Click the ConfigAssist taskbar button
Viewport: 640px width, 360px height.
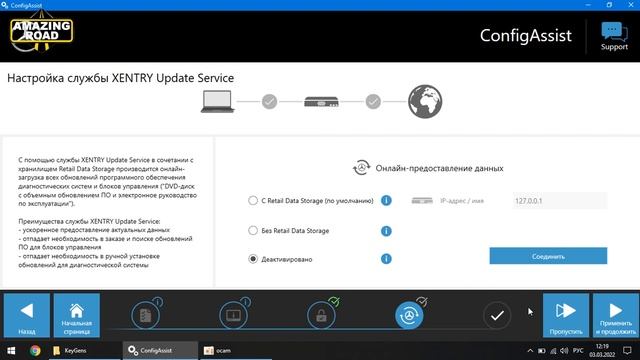click(160, 351)
